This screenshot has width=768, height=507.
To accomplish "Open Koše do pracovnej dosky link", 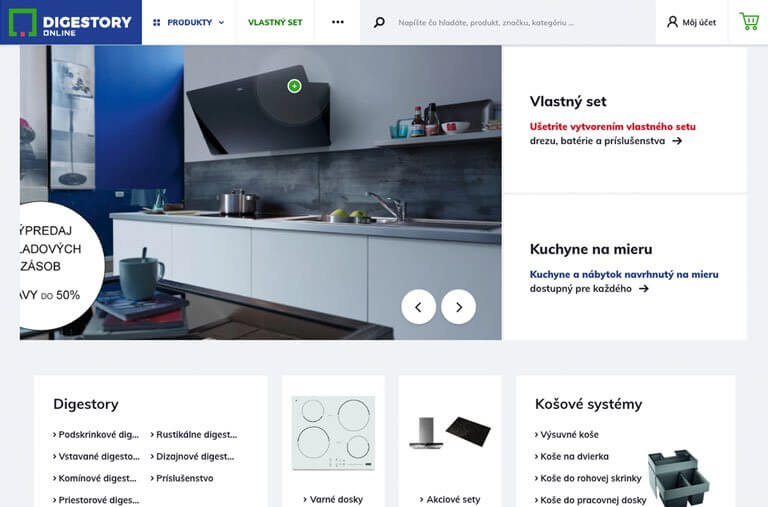I will [x=590, y=500].
